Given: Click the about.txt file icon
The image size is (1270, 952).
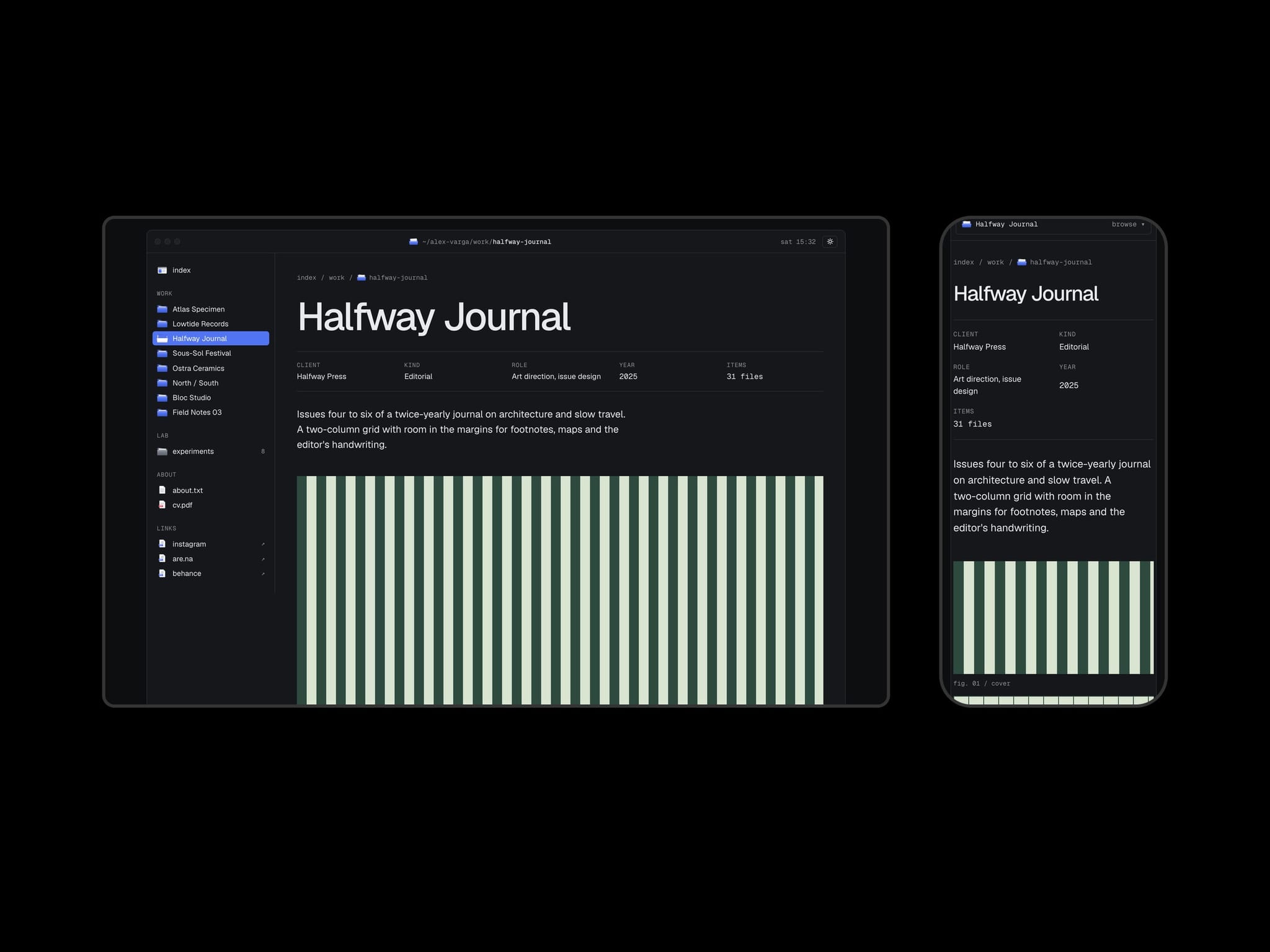Looking at the screenshot, I should pyautogui.click(x=162, y=490).
